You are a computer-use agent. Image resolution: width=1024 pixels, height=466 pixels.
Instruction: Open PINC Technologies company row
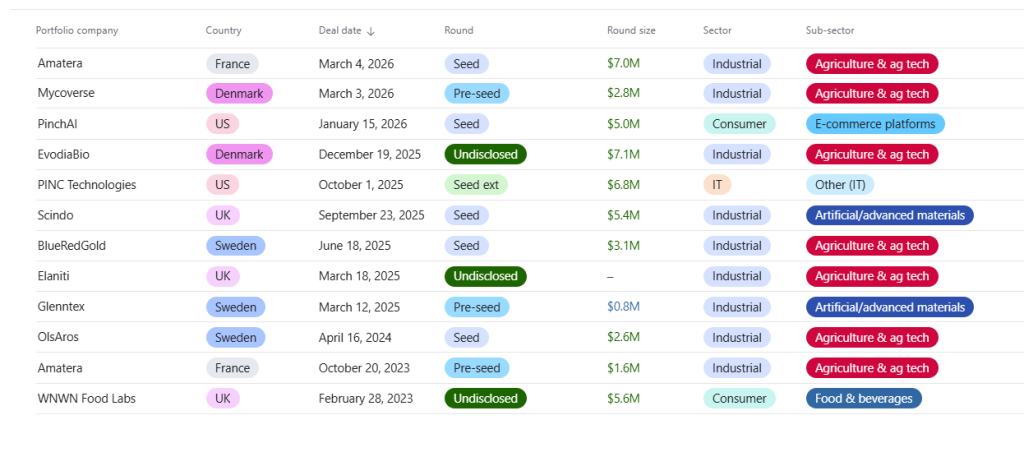click(x=87, y=185)
